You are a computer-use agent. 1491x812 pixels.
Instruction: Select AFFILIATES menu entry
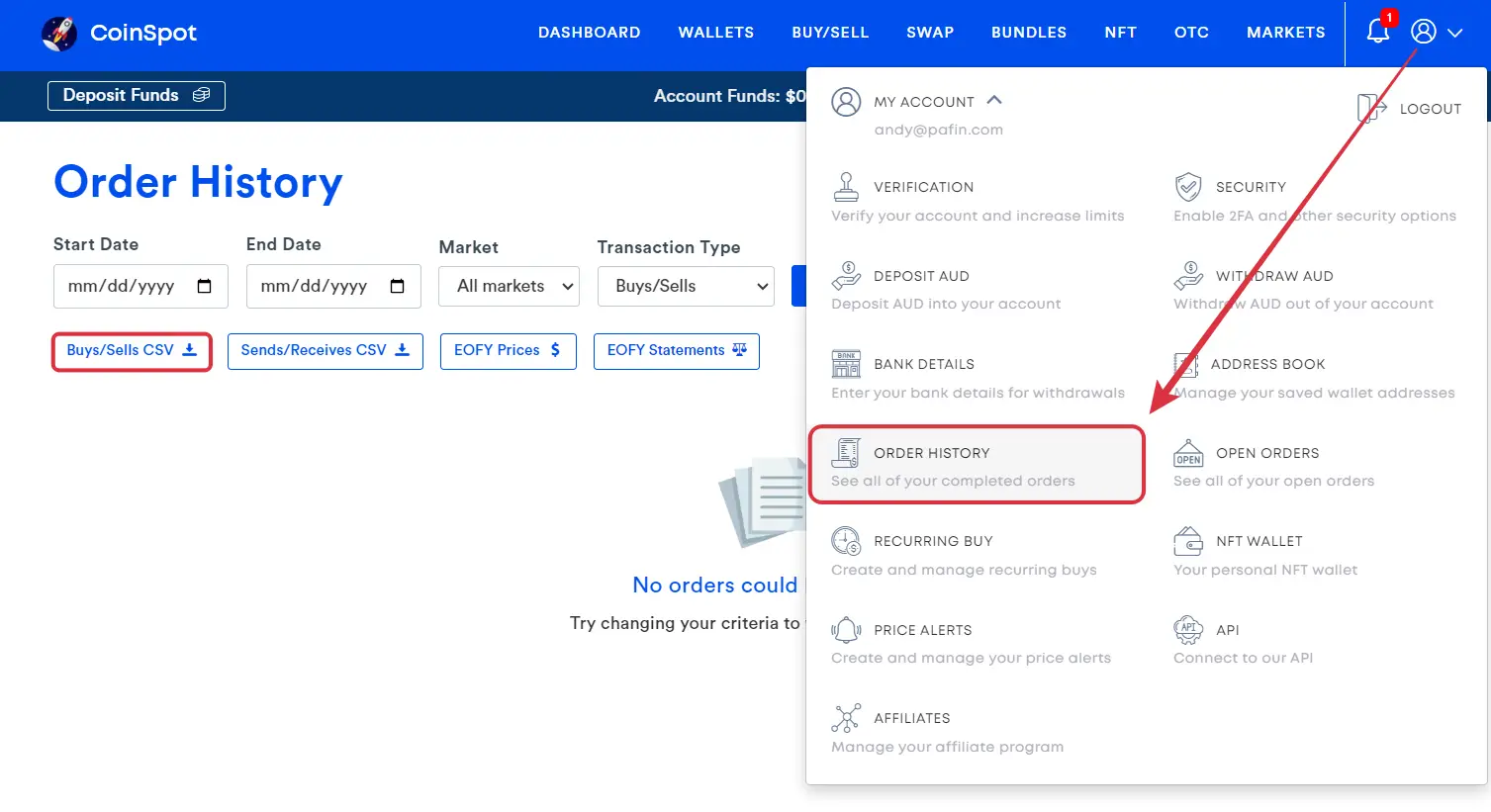911,718
